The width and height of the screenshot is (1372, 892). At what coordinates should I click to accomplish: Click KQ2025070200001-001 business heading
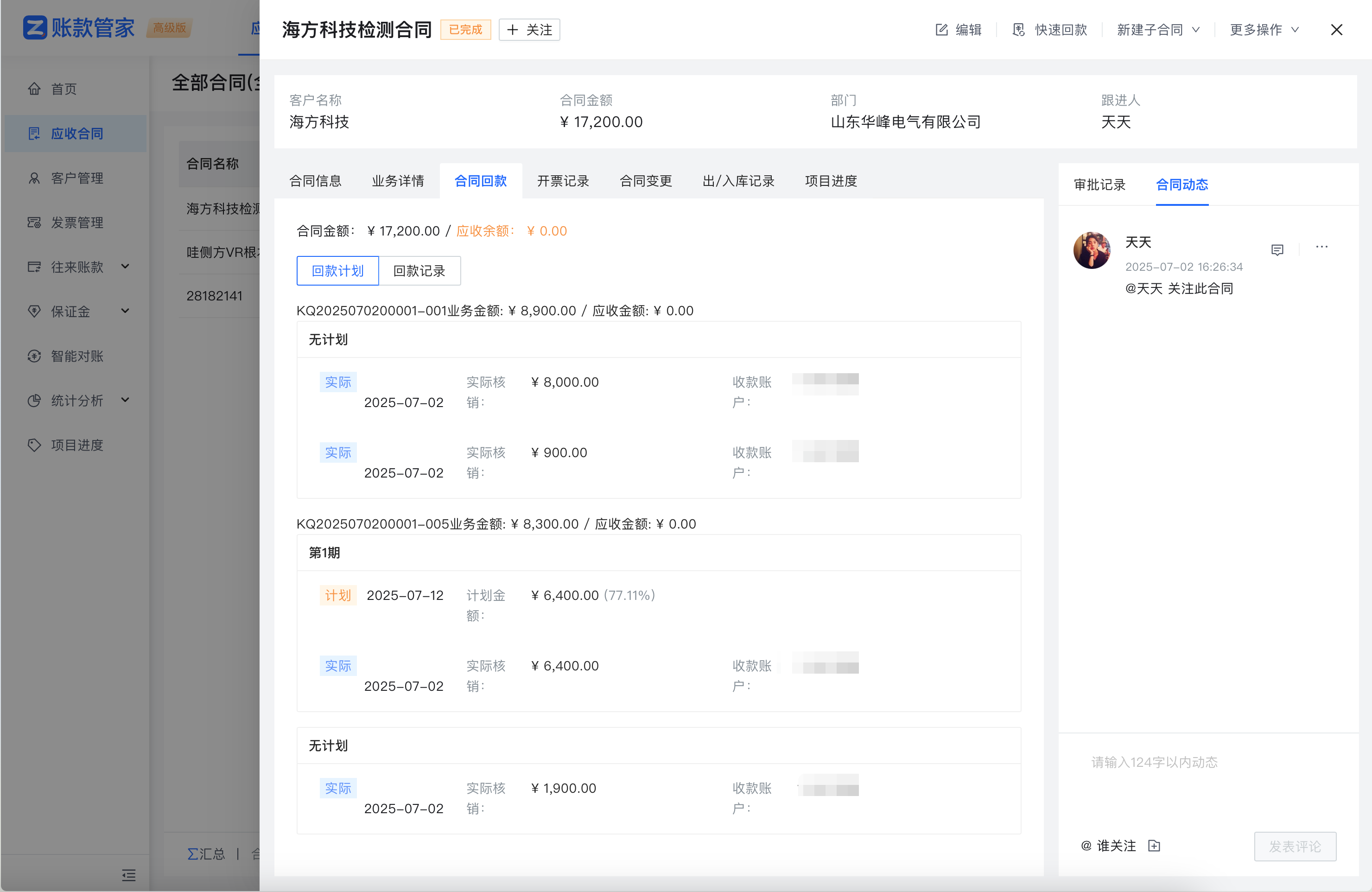[x=495, y=310]
